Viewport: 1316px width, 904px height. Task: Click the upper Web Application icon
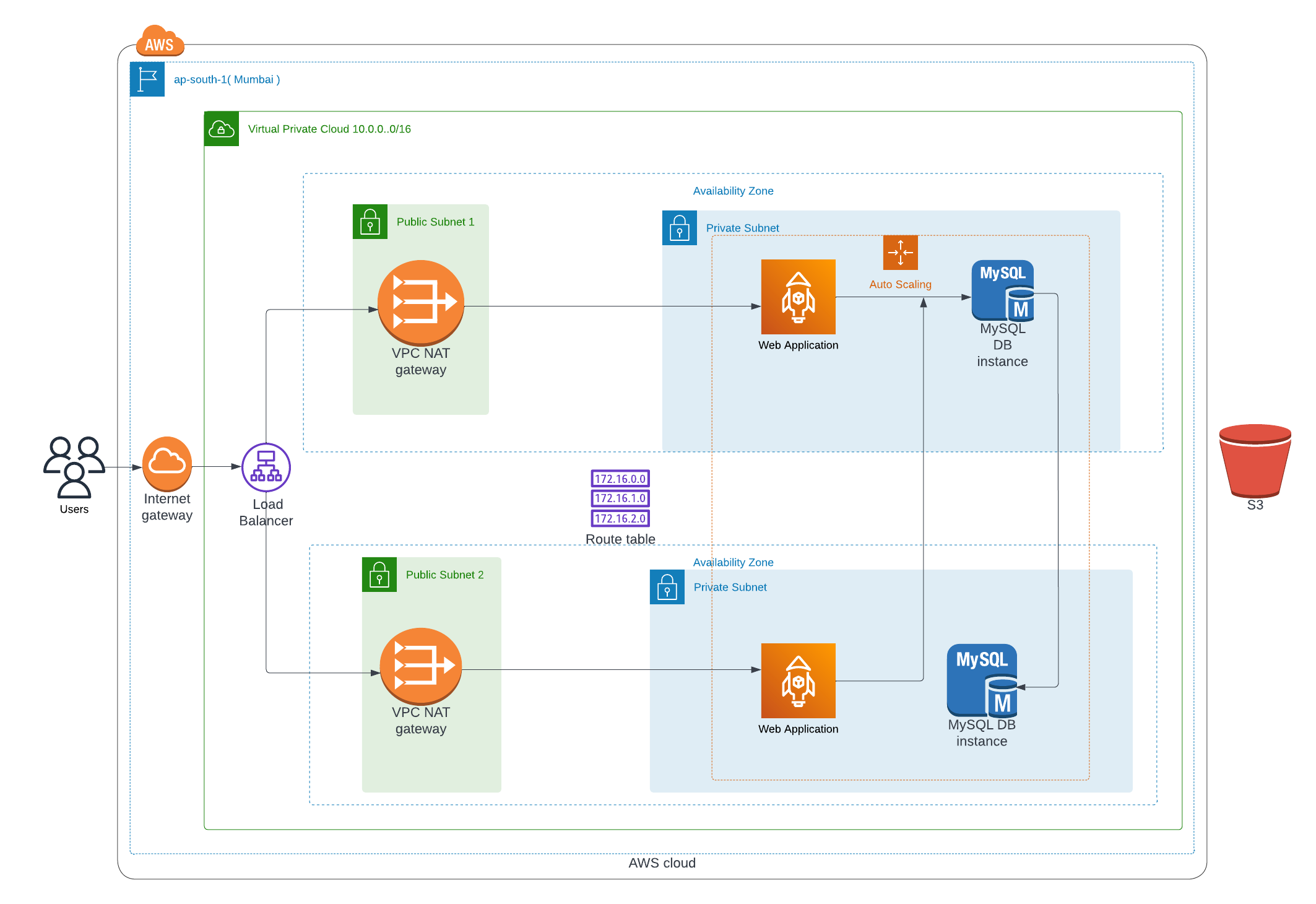click(x=799, y=297)
